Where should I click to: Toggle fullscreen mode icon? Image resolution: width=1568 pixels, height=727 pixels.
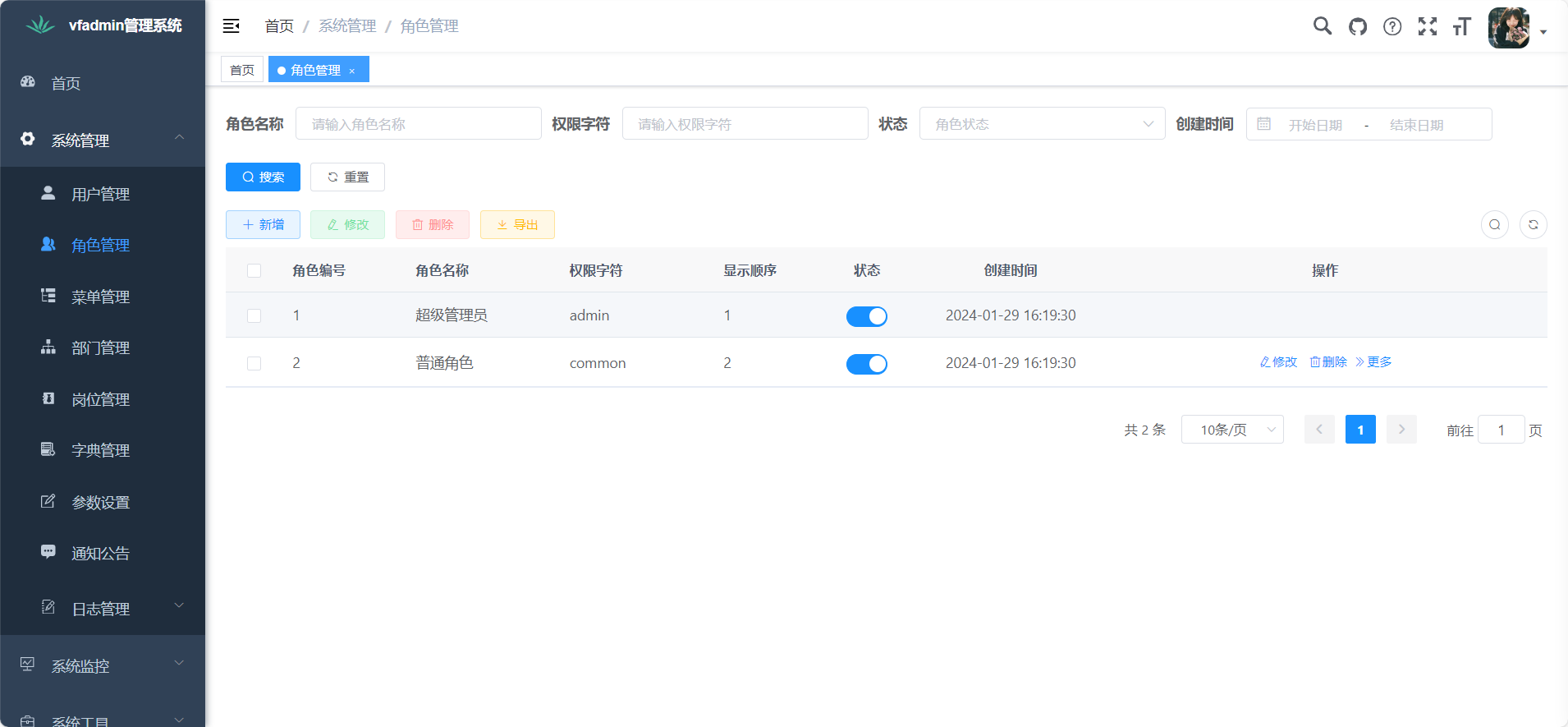tap(1428, 26)
